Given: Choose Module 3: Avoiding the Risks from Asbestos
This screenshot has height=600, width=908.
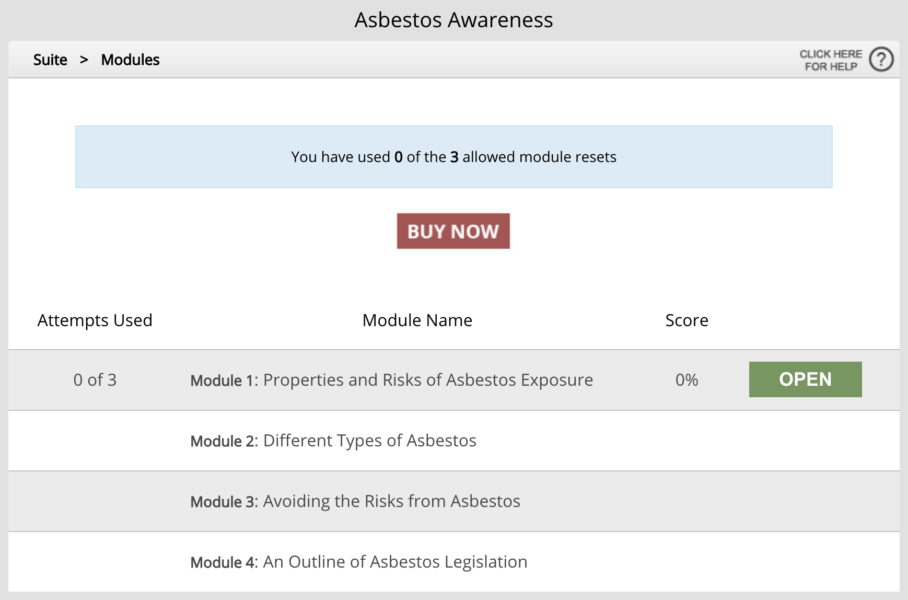Looking at the screenshot, I should (355, 501).
